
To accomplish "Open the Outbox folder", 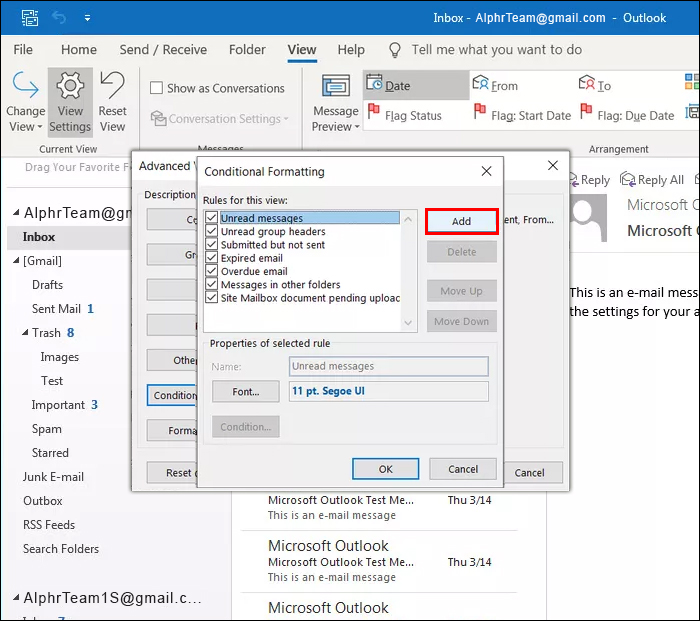I will 42,501.
